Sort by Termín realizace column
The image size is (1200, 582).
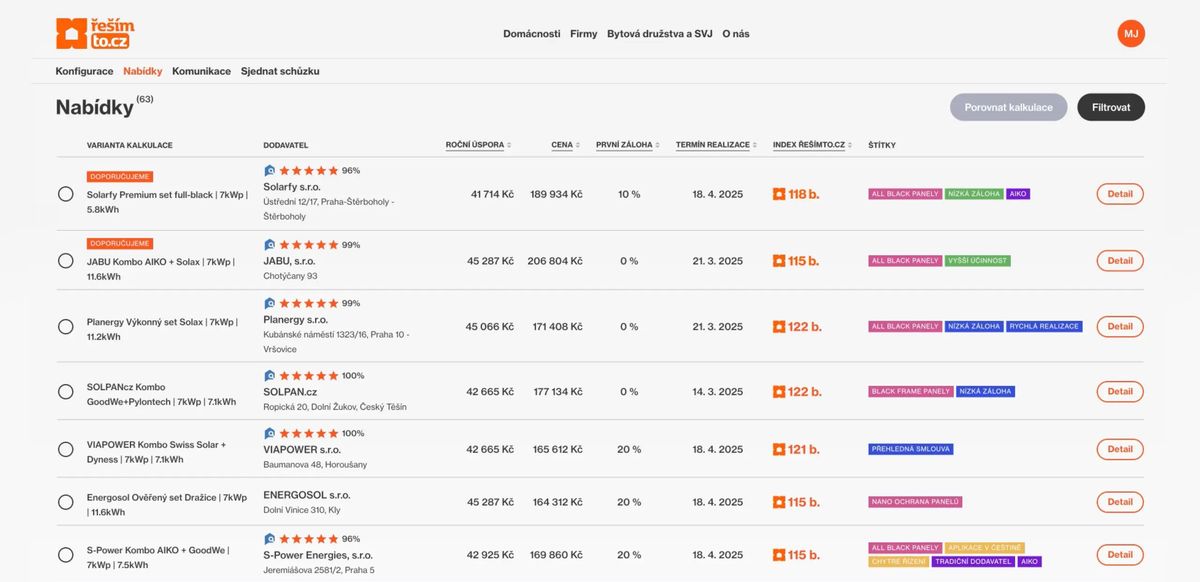coord(716,145)
